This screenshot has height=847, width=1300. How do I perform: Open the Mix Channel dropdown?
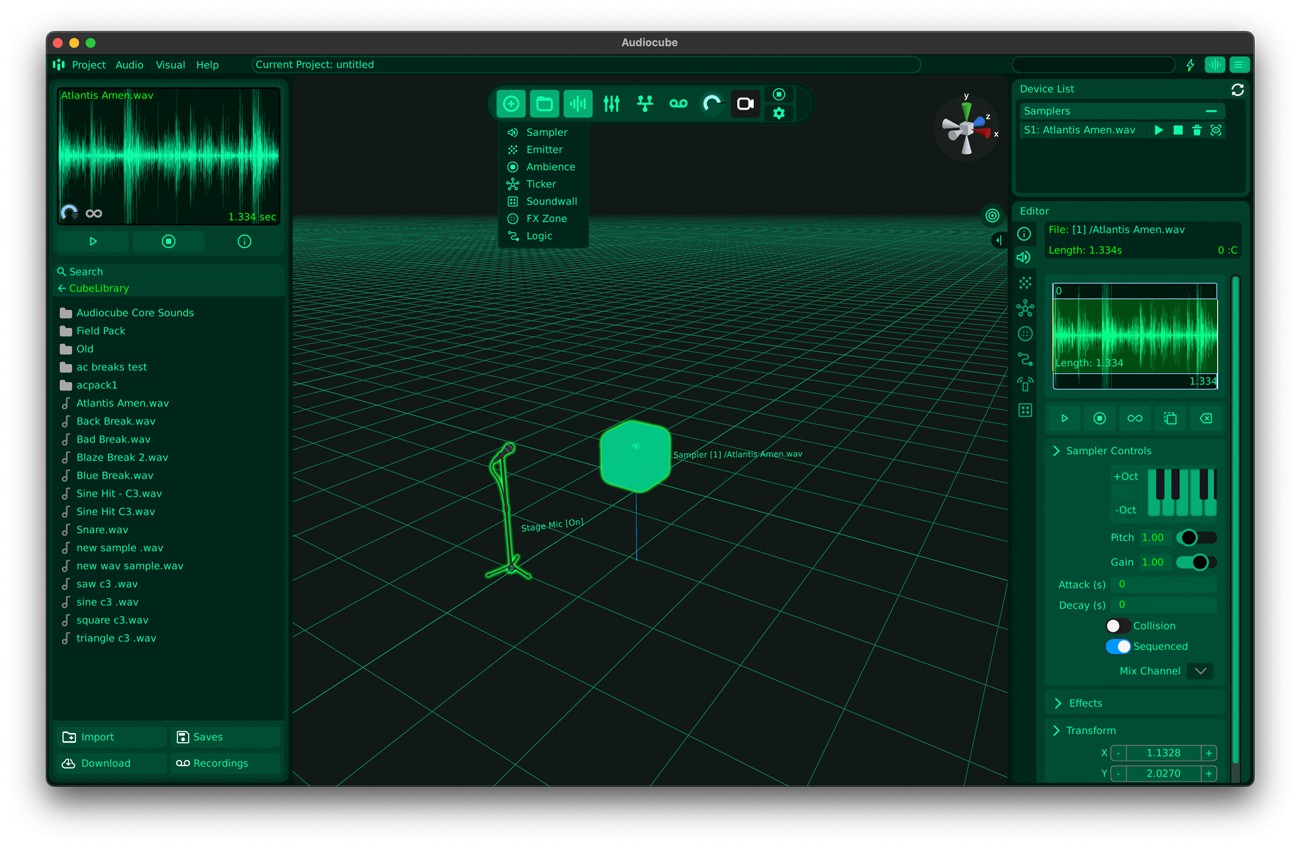(1200, 671)
